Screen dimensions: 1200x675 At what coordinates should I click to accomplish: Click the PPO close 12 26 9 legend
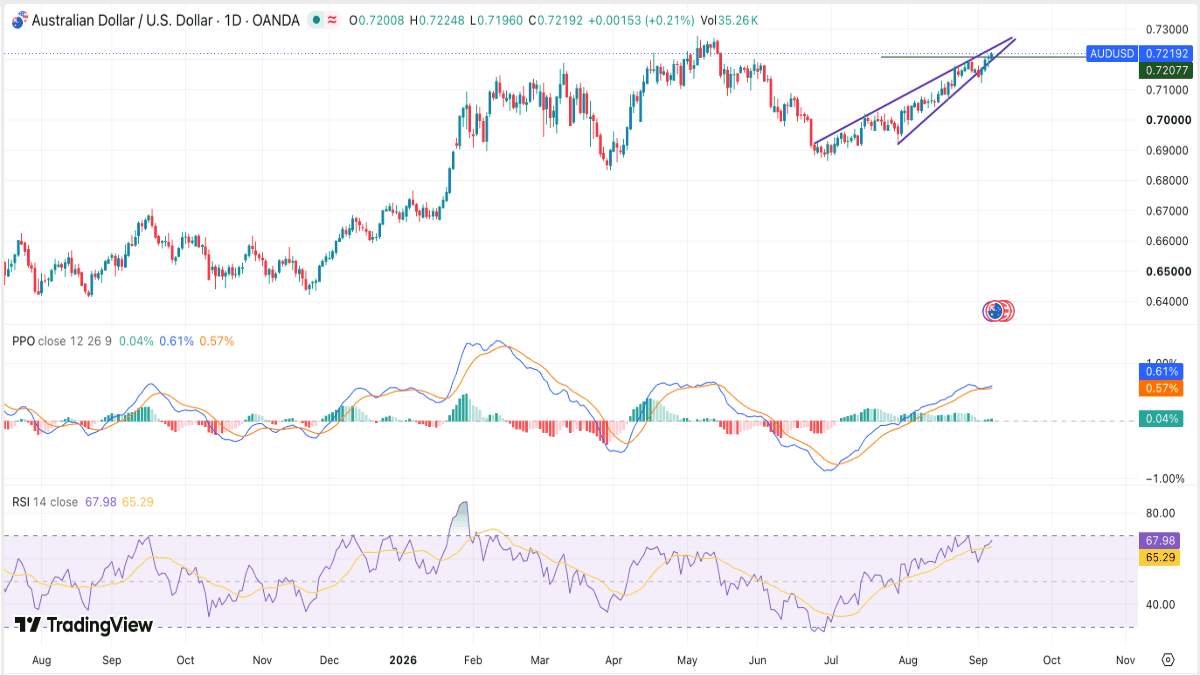point(62,341)
